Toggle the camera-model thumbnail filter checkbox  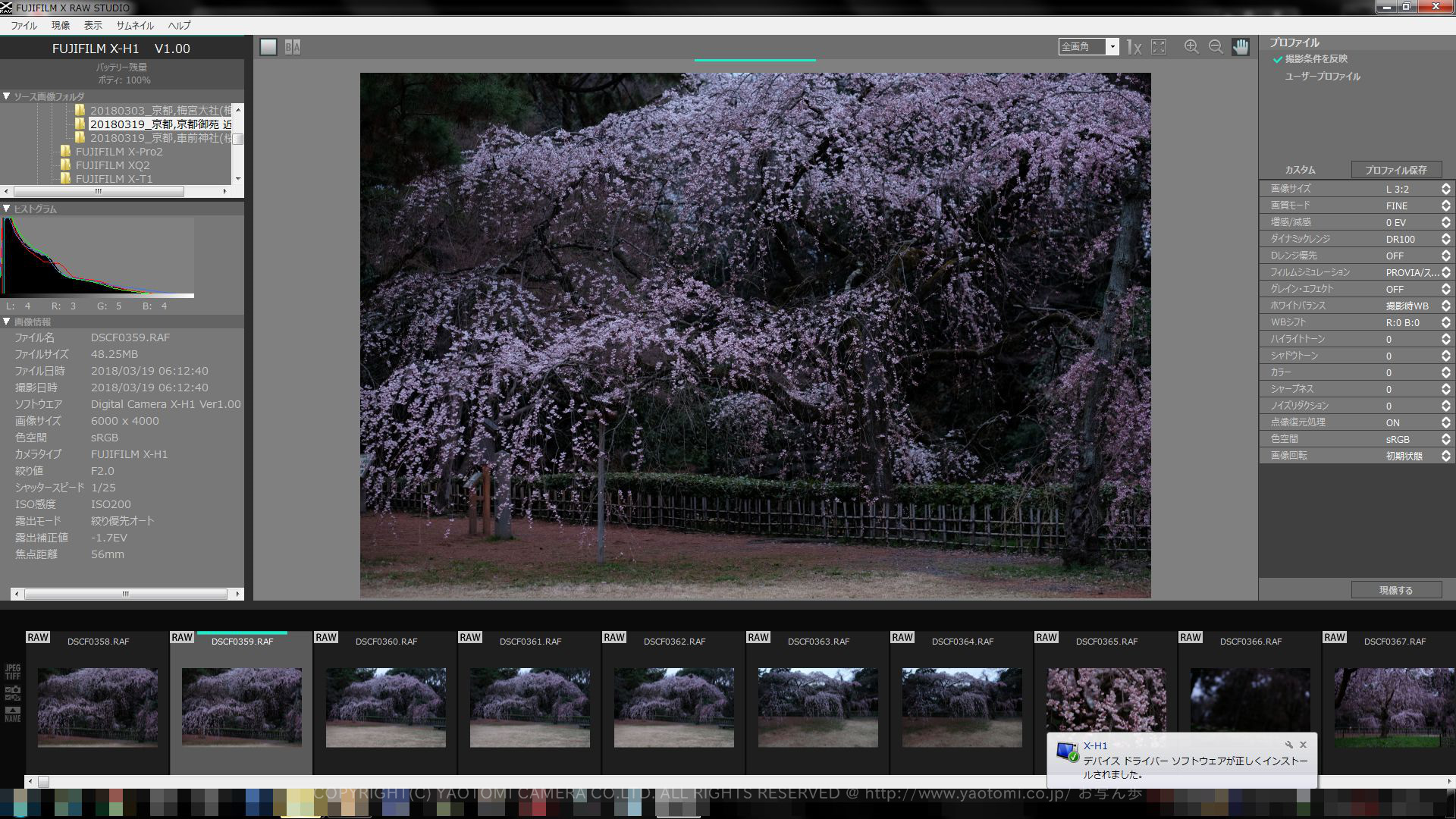[13, 692]
